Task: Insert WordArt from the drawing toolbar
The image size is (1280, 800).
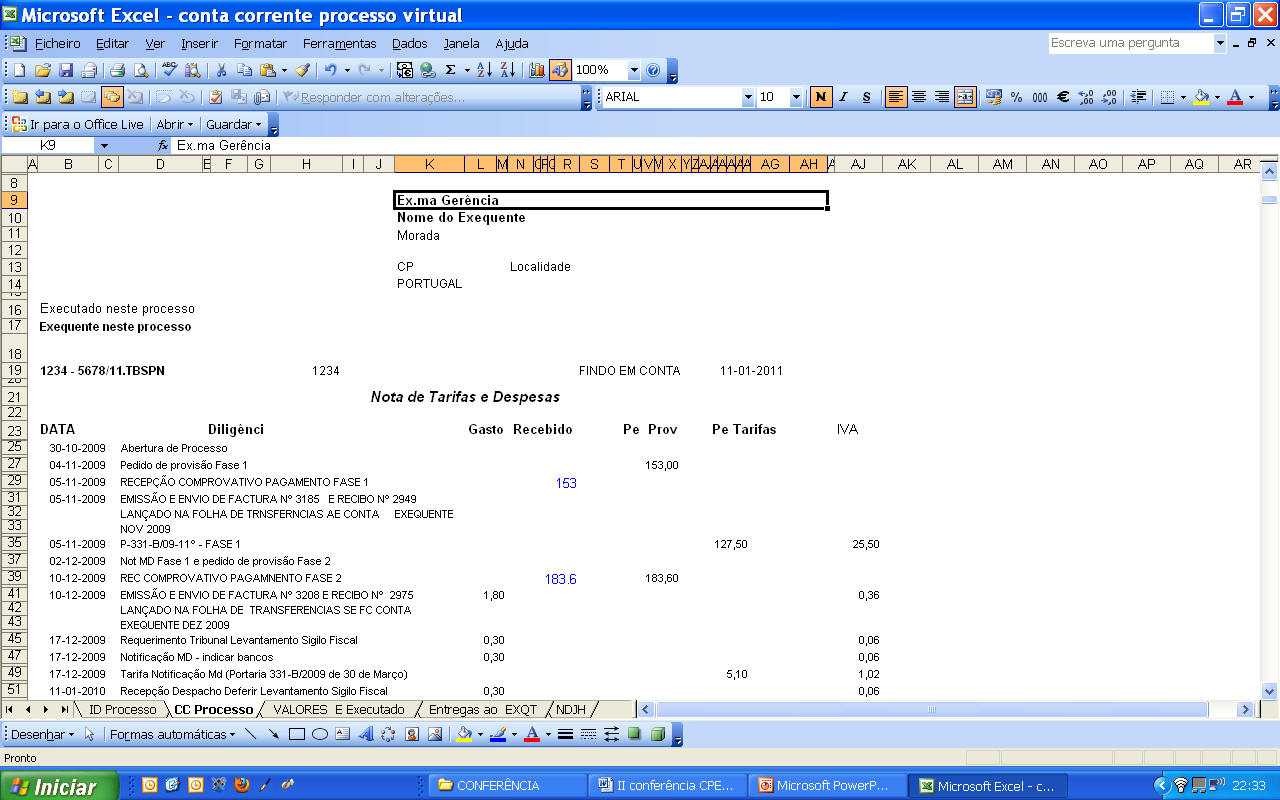Action: coord(365,734)
